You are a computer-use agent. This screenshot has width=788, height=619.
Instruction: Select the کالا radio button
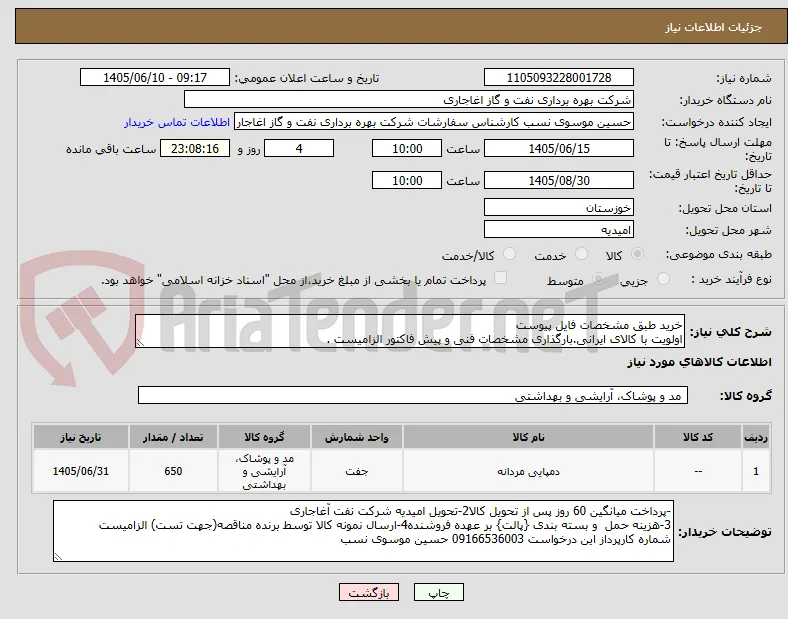637,254
